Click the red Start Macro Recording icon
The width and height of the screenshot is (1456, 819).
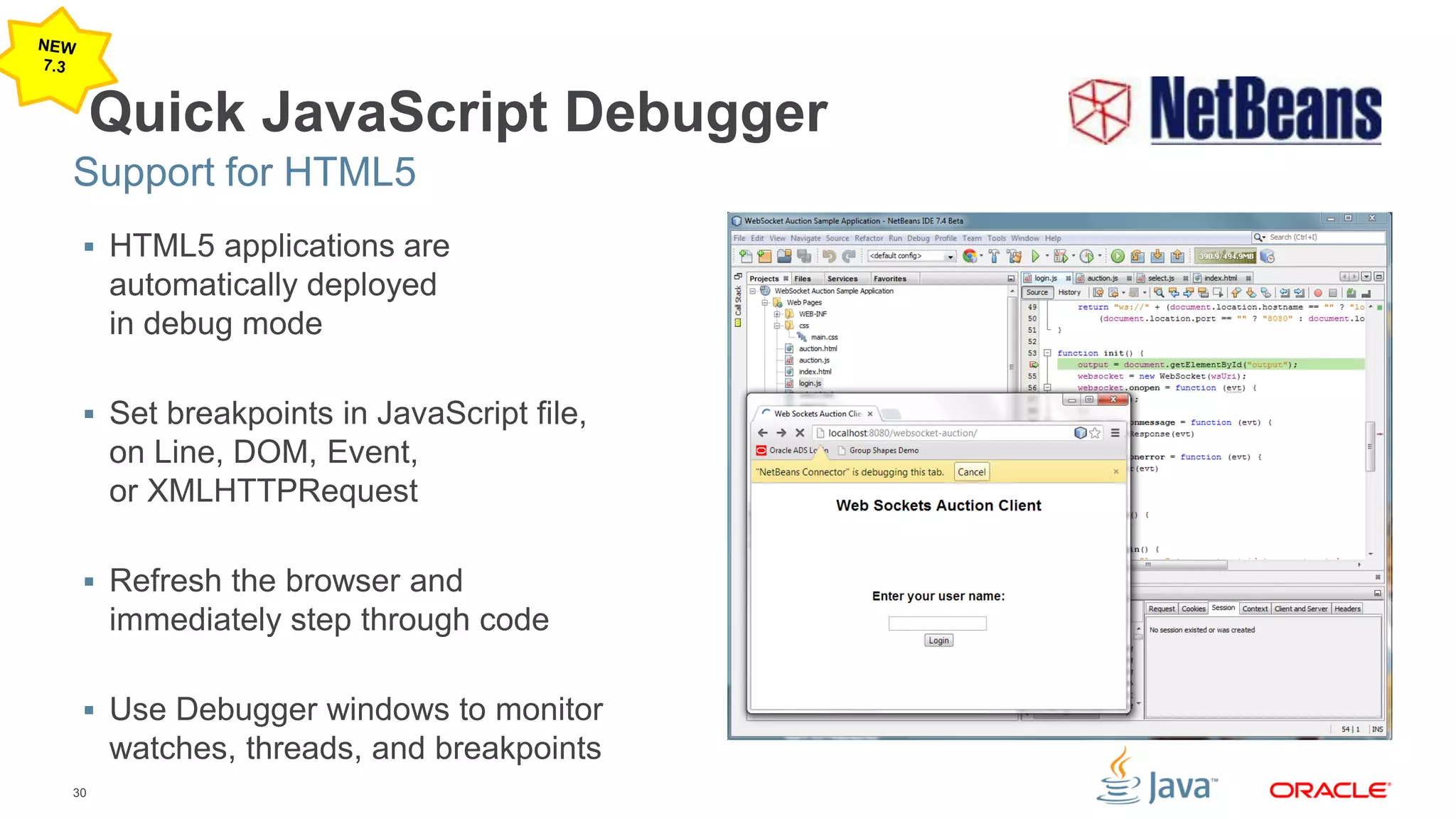coord(1318,293)
